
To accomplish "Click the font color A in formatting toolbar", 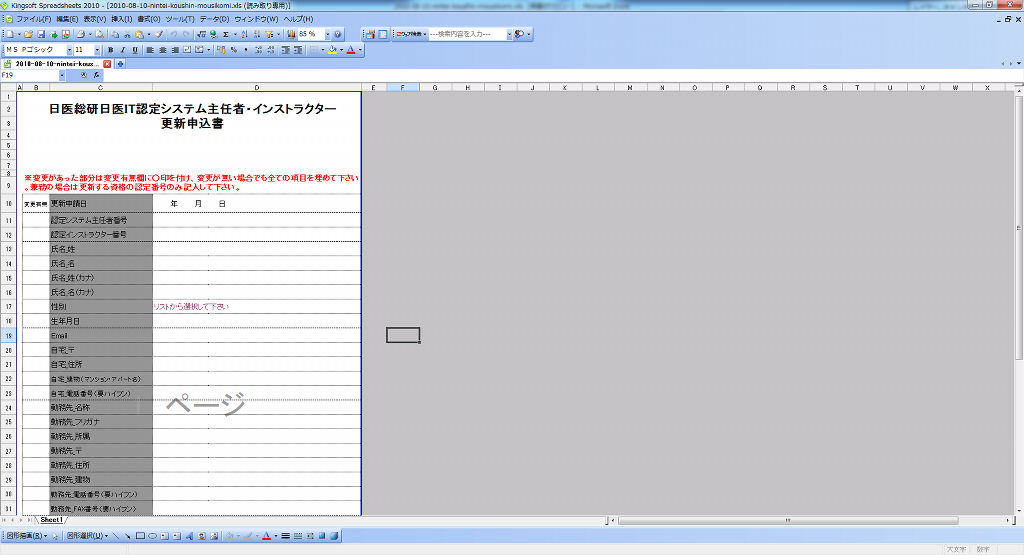I will [x=351, y=50].
